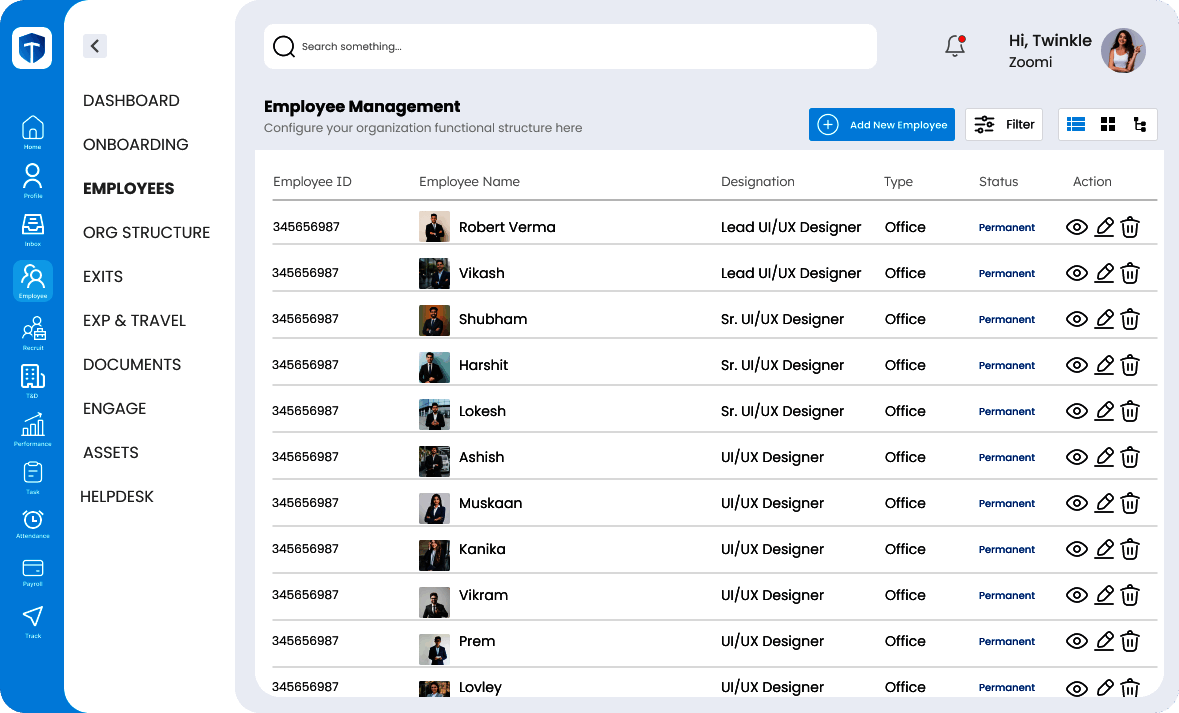Switch to org tree view layout
Screen dimensions: 1179x713
click(x=1140, y=124)
